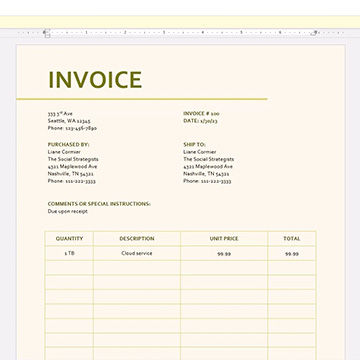Click the DATE field line
Image resolution: width=360 pixels, height=360 pixels.
click(x=200, y=121)
